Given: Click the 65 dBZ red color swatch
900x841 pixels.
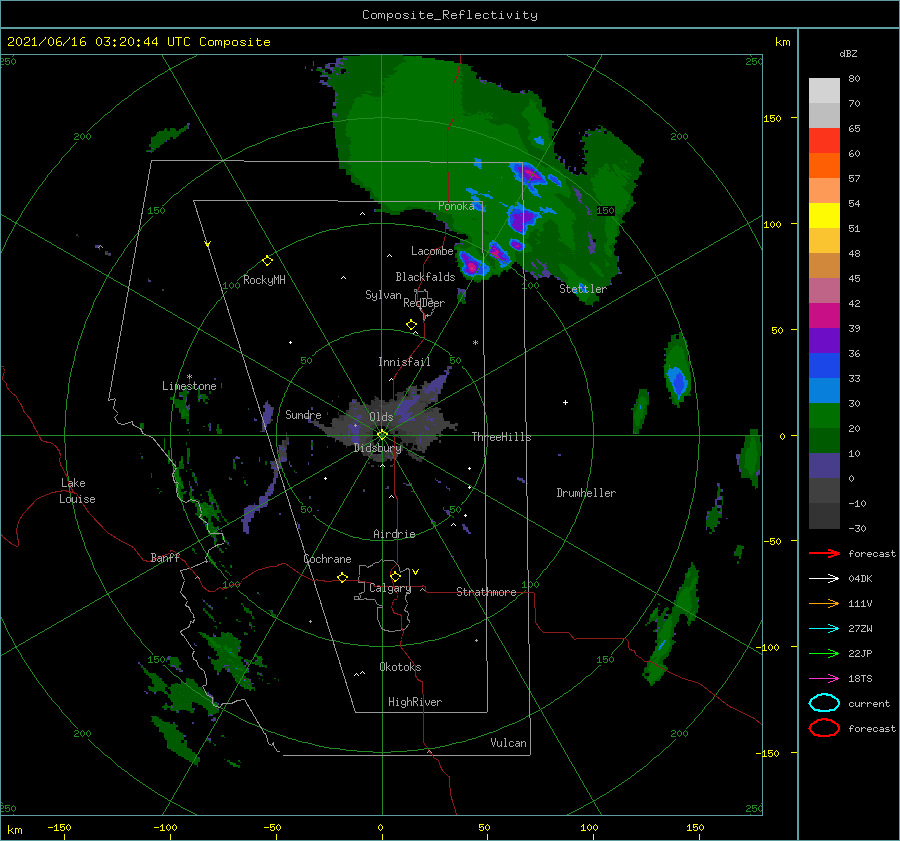Looking at the screenshot, I should pyautogui.click(x=824, y=140).
